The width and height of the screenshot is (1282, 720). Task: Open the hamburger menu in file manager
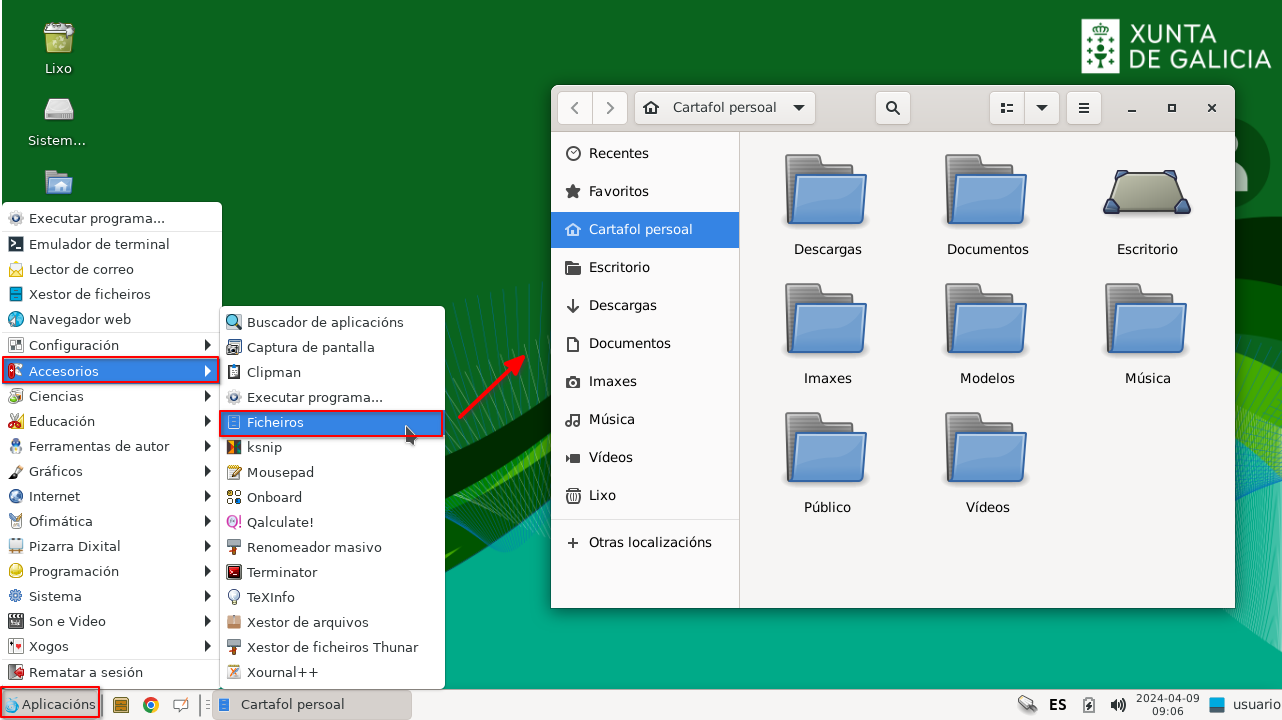point(1083,108)
